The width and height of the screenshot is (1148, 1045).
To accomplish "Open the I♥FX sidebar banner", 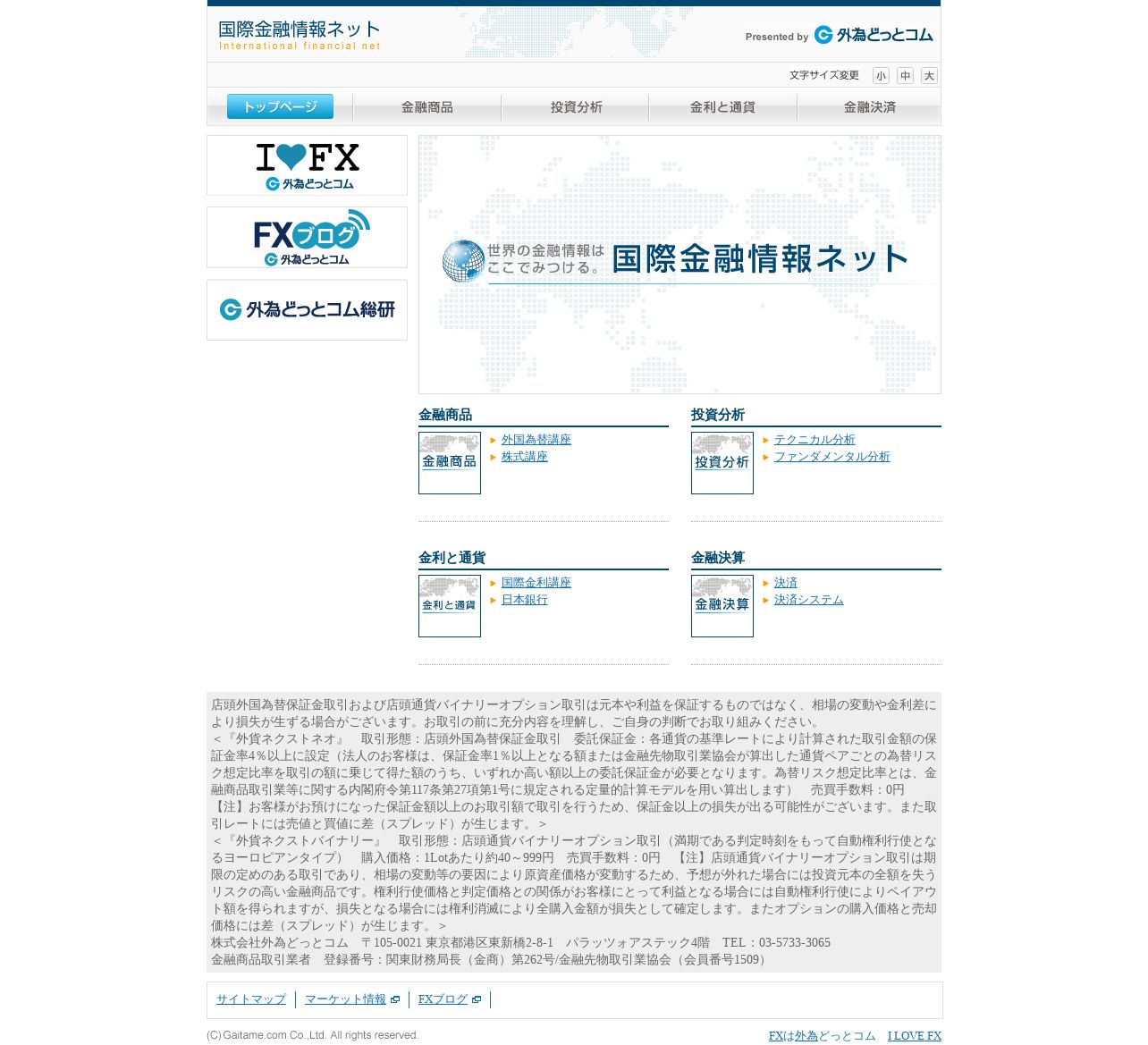I will (307, 165).
